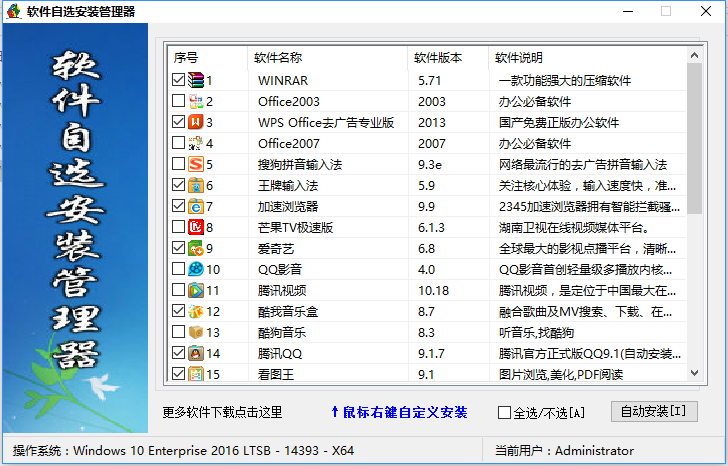Click the 国产免费正版办公软件 description
Screen dimensions: 728x466
559,123
